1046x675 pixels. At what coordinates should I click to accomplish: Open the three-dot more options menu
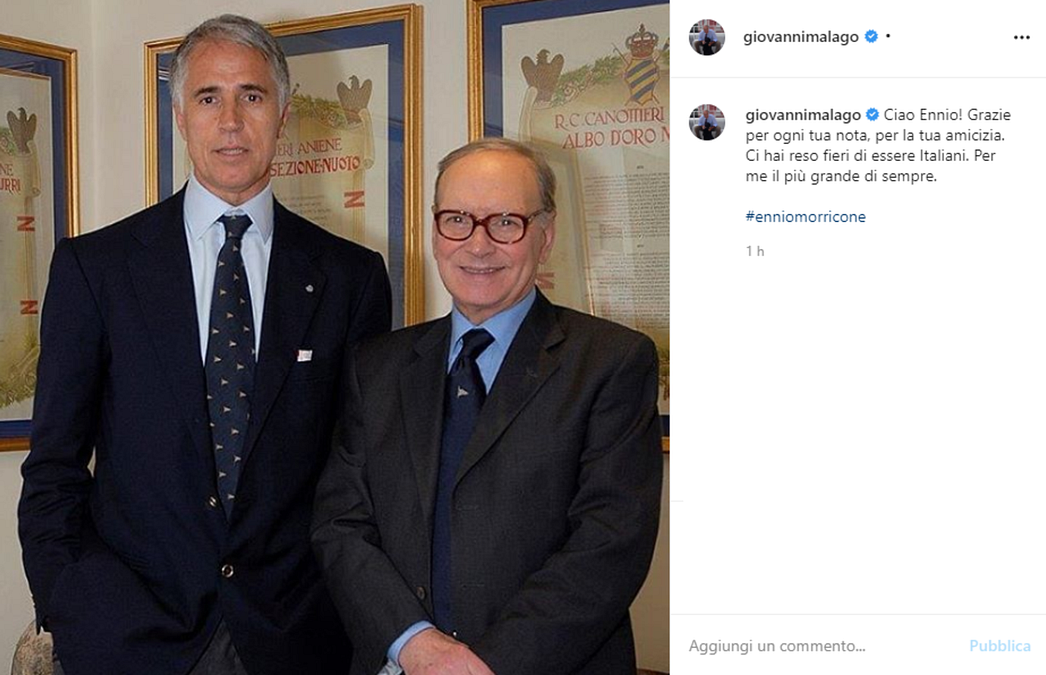coord(1021,37)
